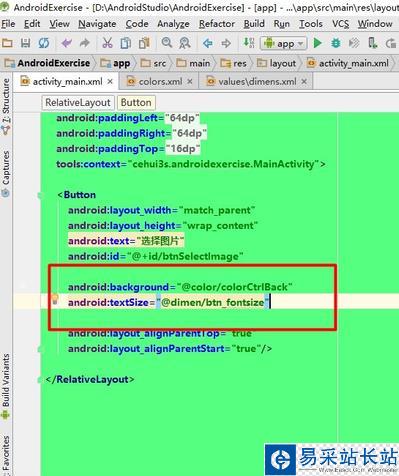The height and width of the screenshot is (476, 399).
Task: Click the Redo arrow icon
Action: [85, 43]
